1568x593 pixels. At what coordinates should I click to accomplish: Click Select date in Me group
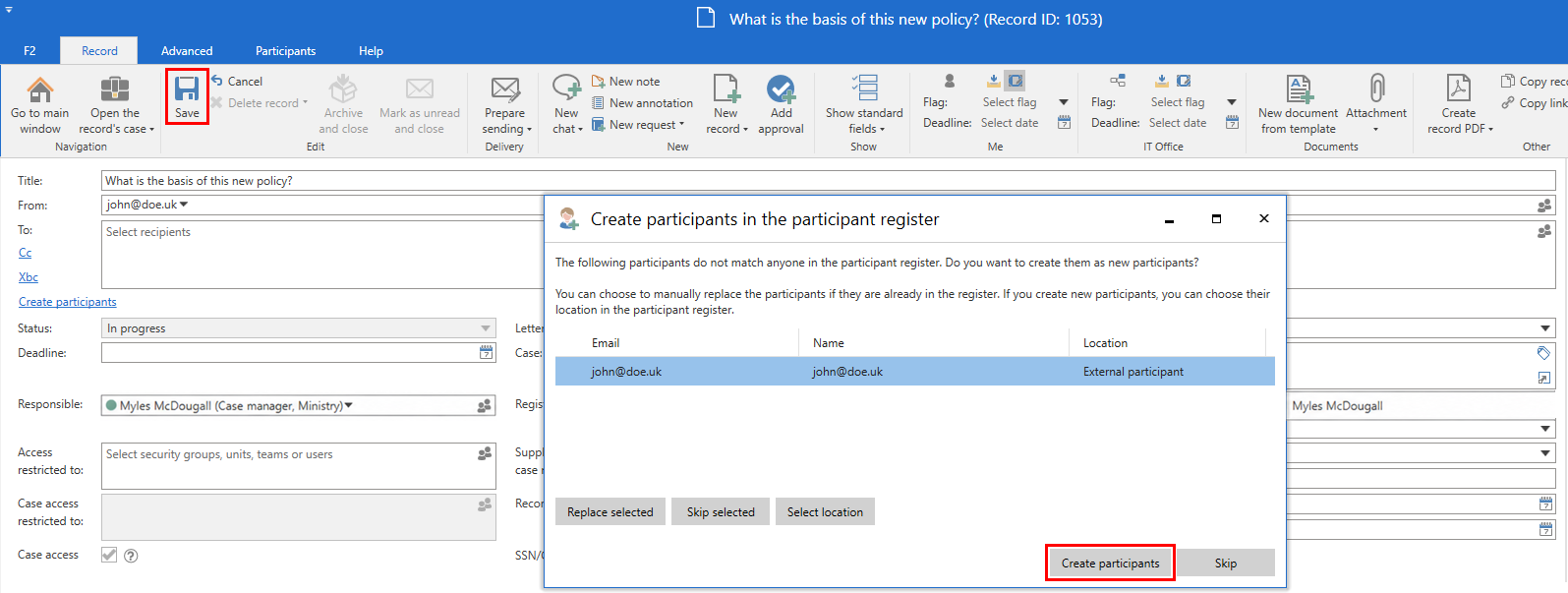click(1010, 123)
